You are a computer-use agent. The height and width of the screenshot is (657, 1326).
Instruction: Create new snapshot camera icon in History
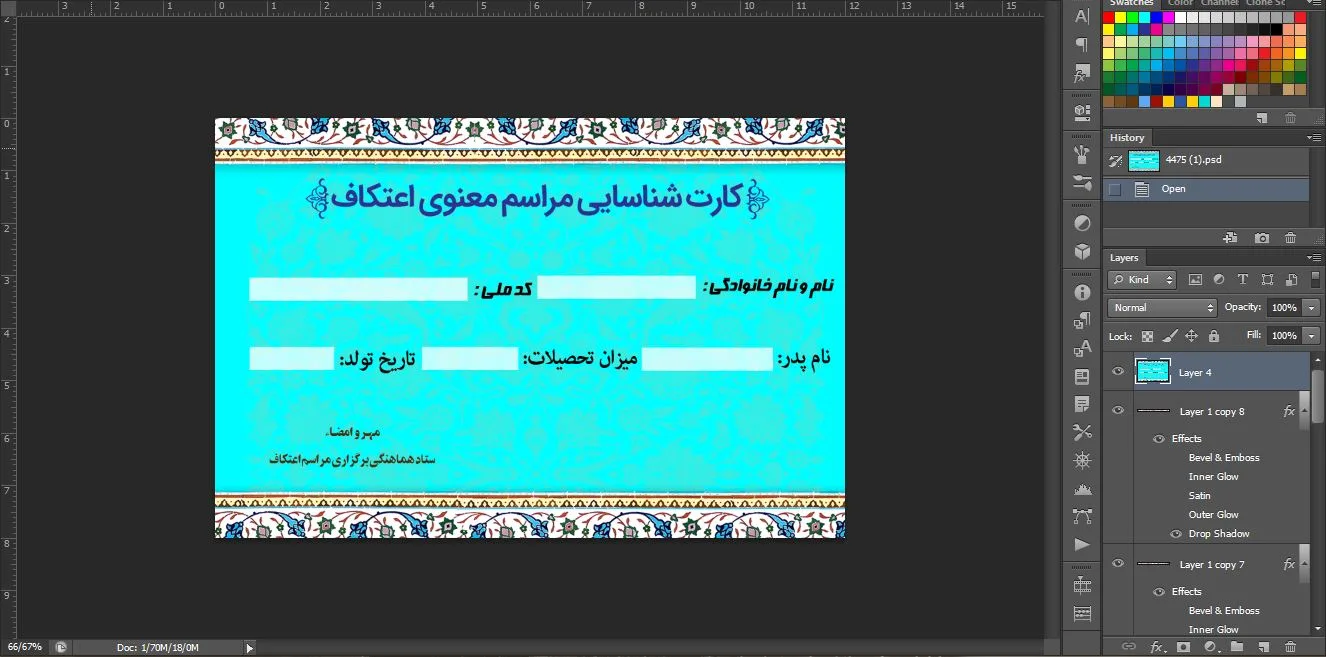click(1262, 238)
